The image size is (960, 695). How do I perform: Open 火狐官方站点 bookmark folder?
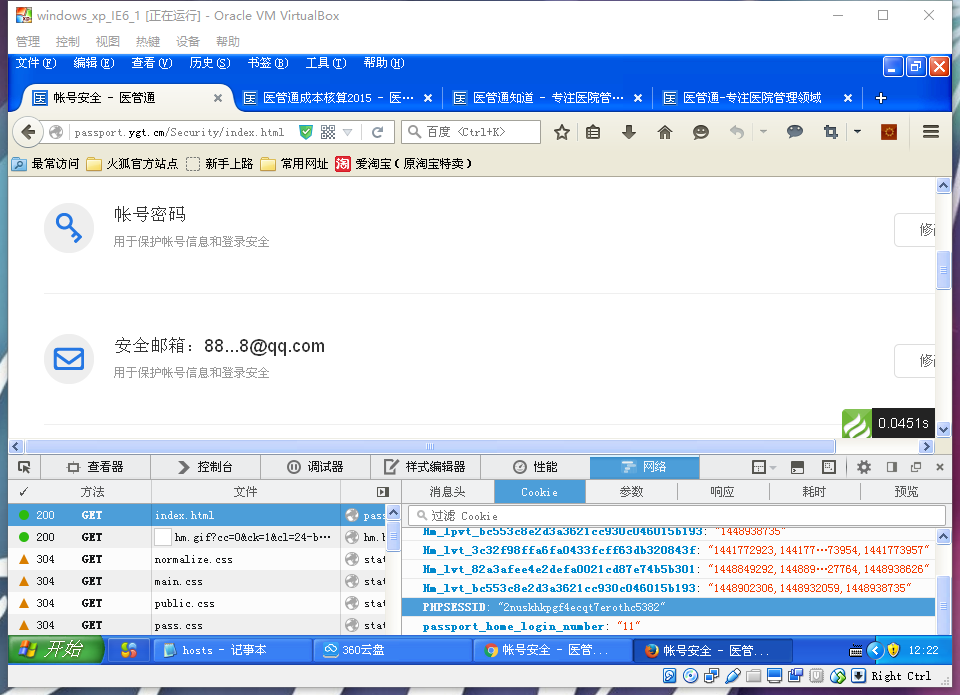[132, 163]
